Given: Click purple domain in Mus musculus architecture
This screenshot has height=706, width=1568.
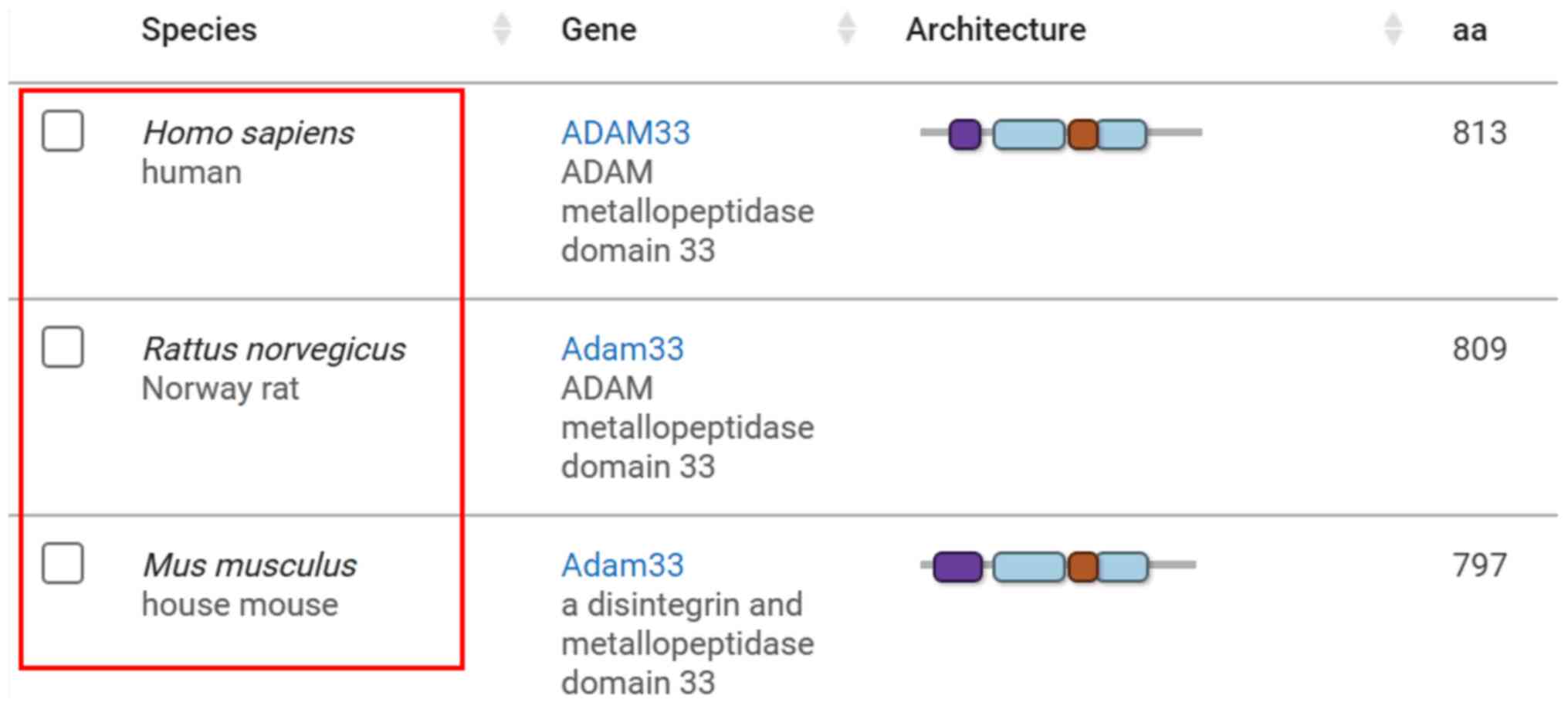Looking at the screenshot, I should pyautogui.click(x=957, y=566).
